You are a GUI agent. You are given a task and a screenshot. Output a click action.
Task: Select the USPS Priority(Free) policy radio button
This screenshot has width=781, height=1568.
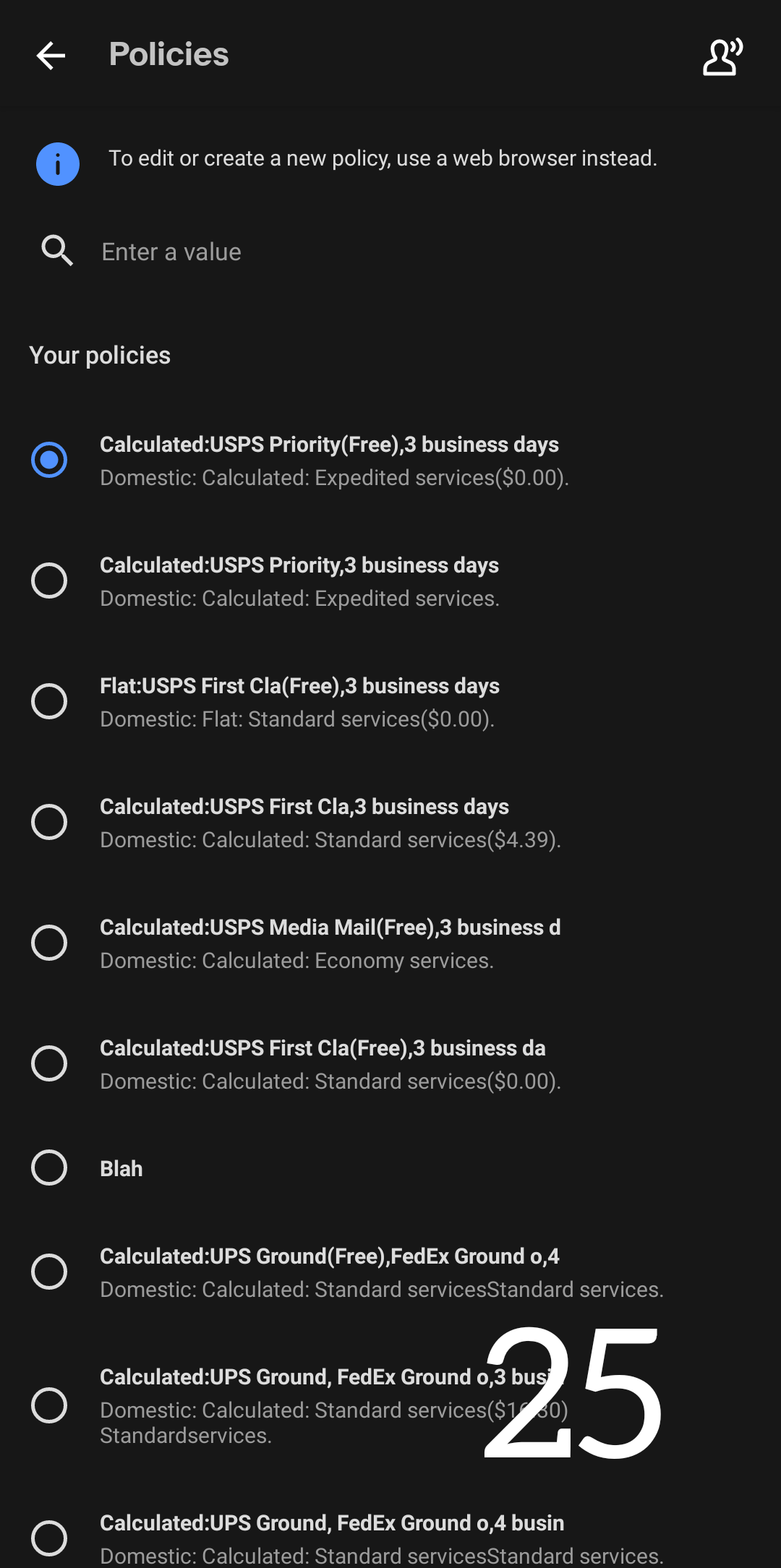pos(49,460)
